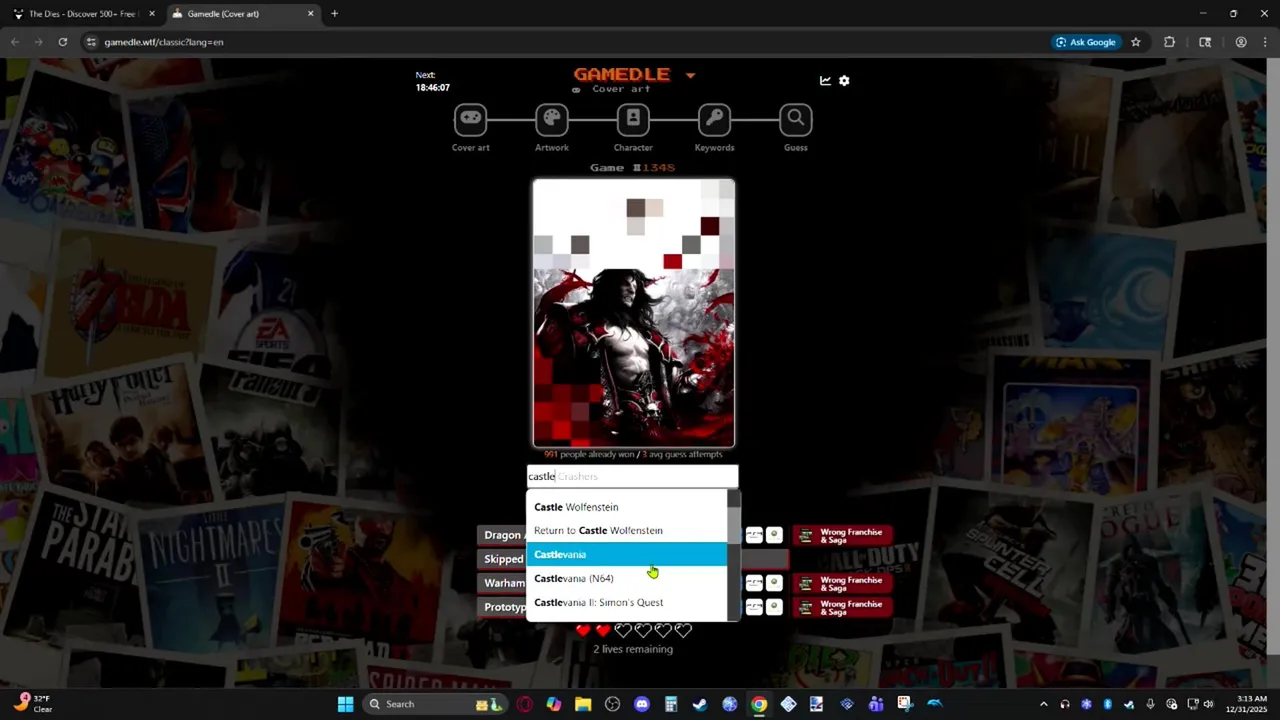
Task: Open the Chrome three-dot menu
Action: tap(1265, 42)
